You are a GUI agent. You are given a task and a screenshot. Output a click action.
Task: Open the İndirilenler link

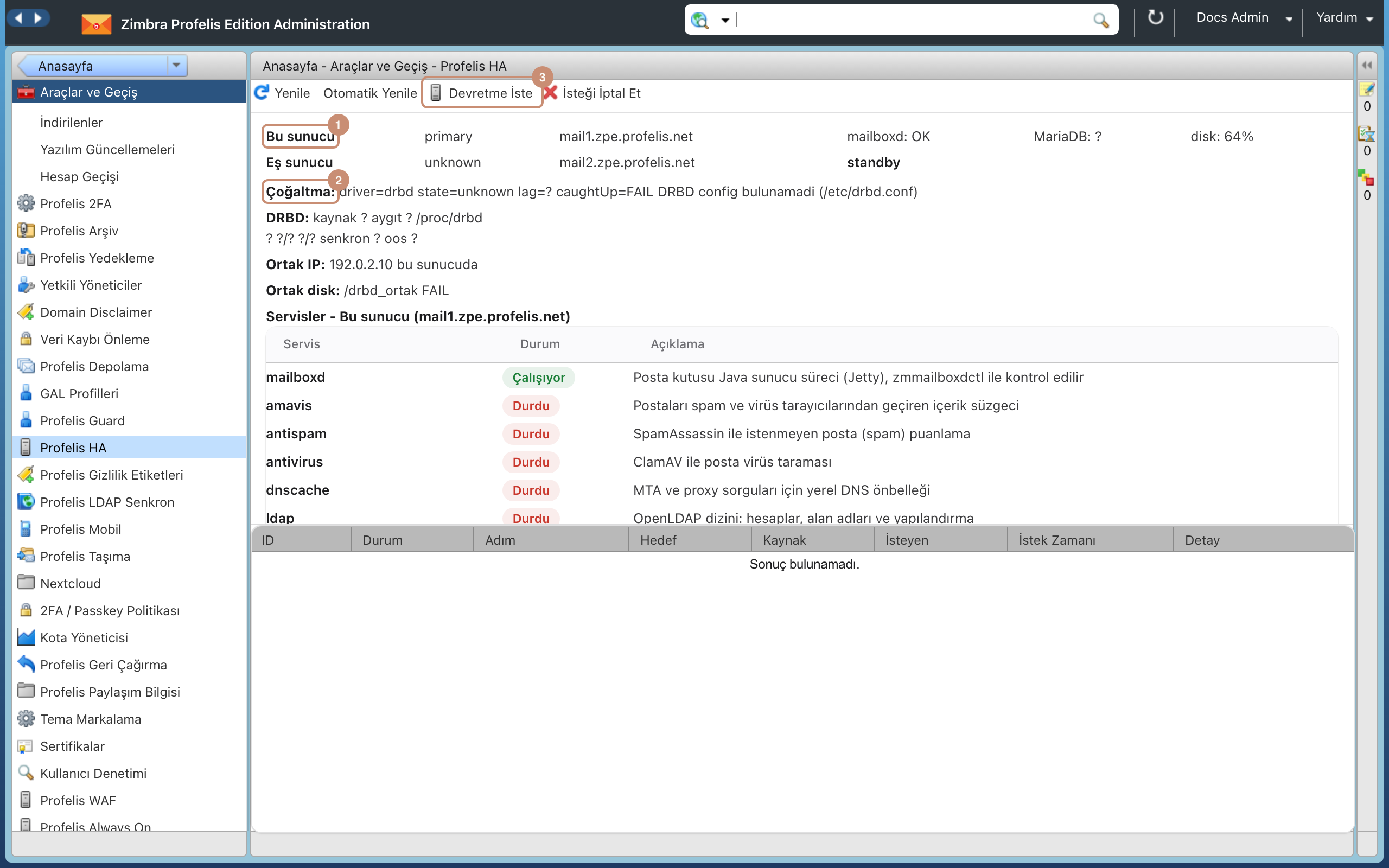[x=71, y=122]
